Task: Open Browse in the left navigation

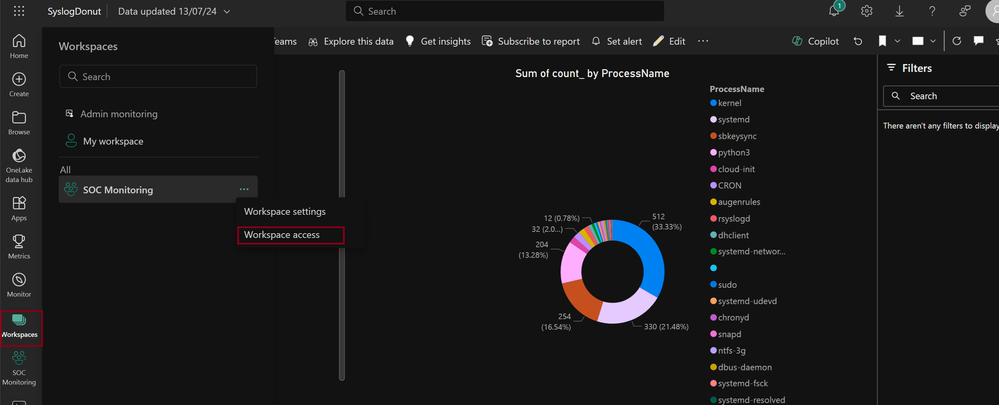Action: click(19, 122)
